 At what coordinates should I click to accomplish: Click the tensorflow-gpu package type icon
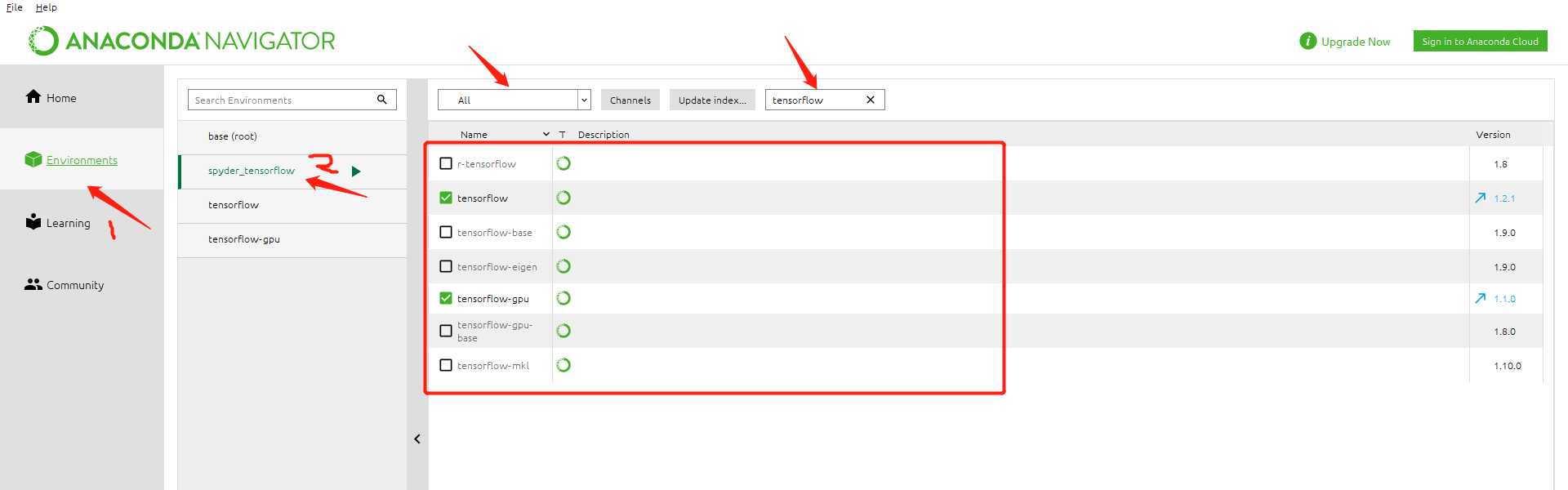point(563,298)
